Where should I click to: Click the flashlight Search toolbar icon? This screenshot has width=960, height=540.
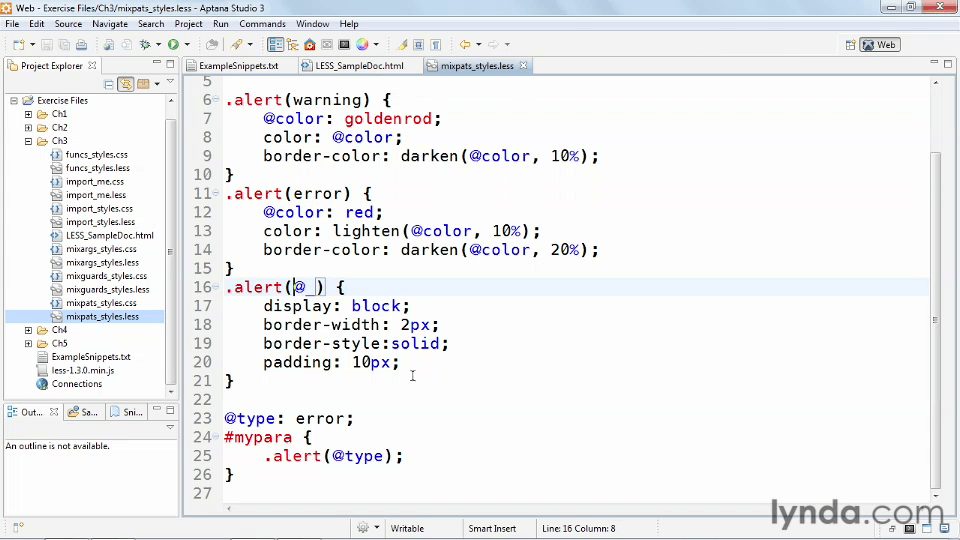tap(237, 45)
